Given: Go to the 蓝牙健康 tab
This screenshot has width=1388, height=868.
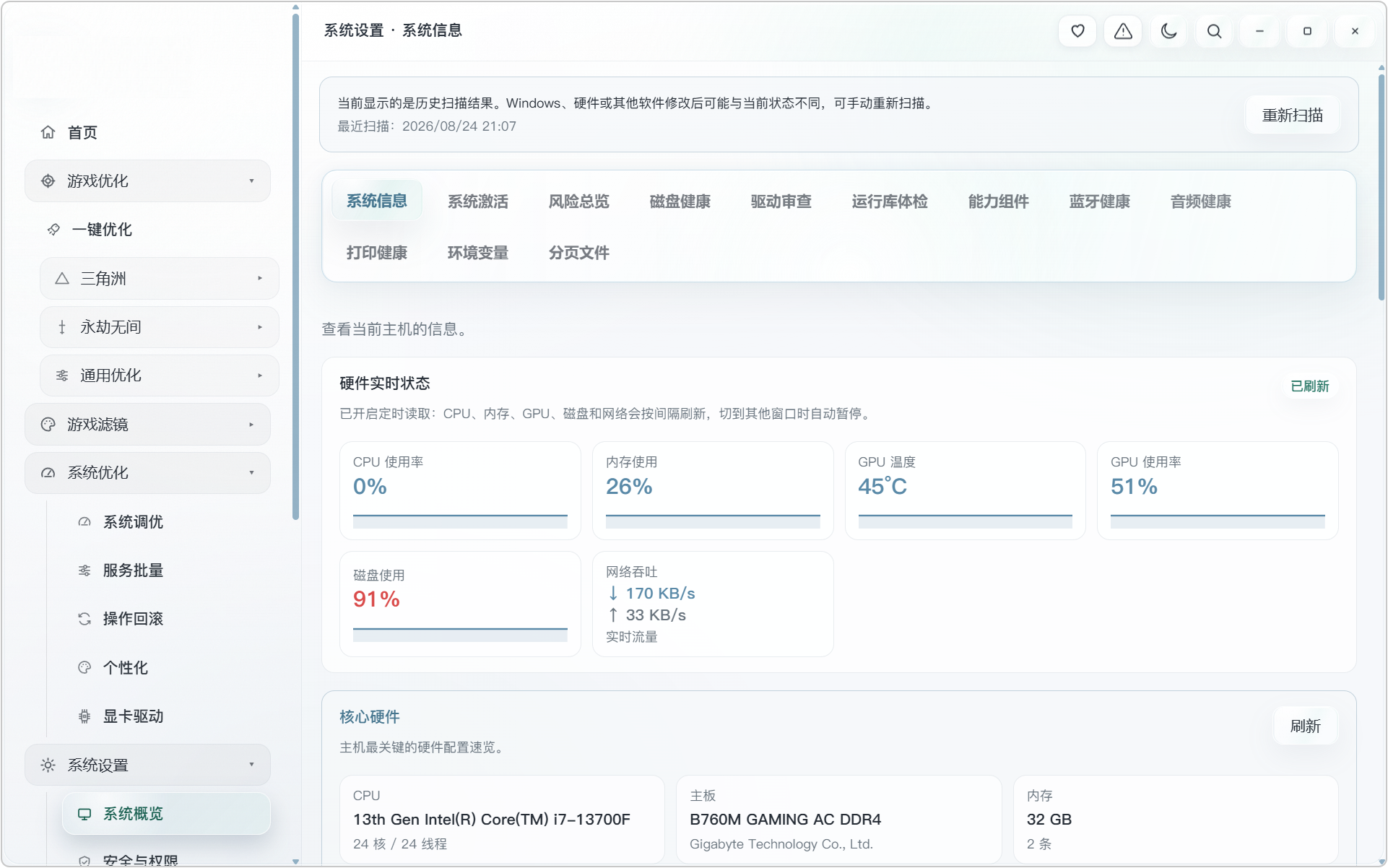Looking at the screenshot, I should 1100,201.
